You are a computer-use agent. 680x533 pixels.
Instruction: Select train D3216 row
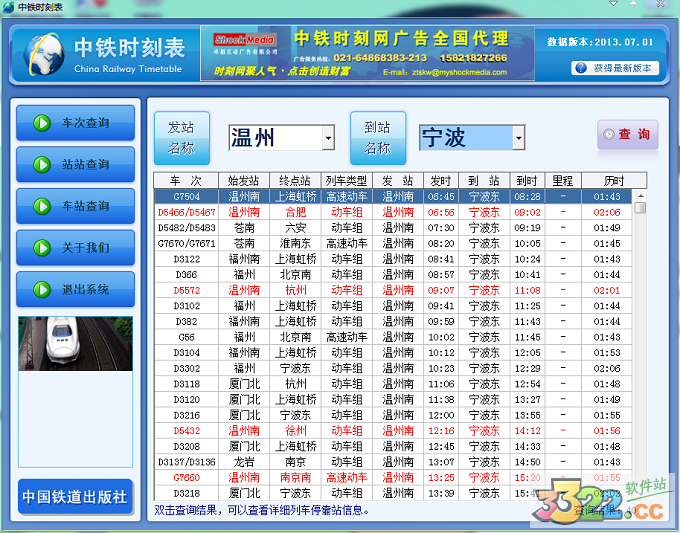point(393,415)
